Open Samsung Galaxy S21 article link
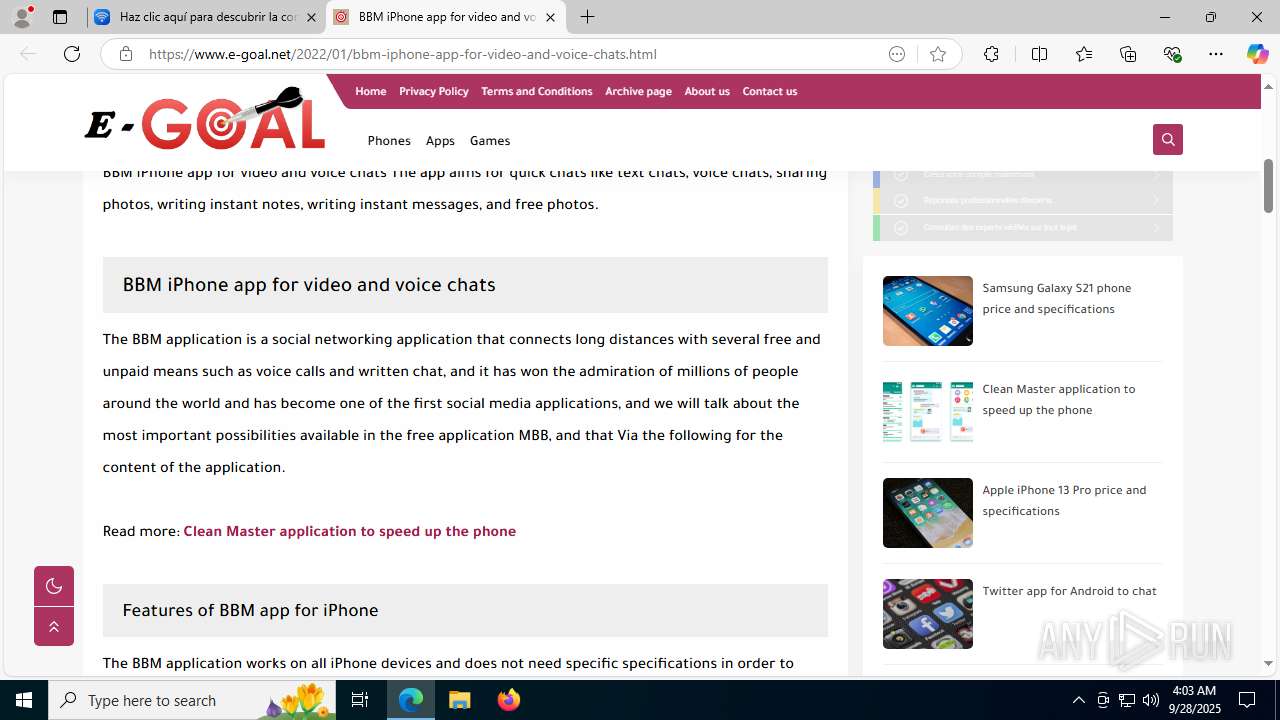This screenshot has height=720, width=1280. 1057,298
